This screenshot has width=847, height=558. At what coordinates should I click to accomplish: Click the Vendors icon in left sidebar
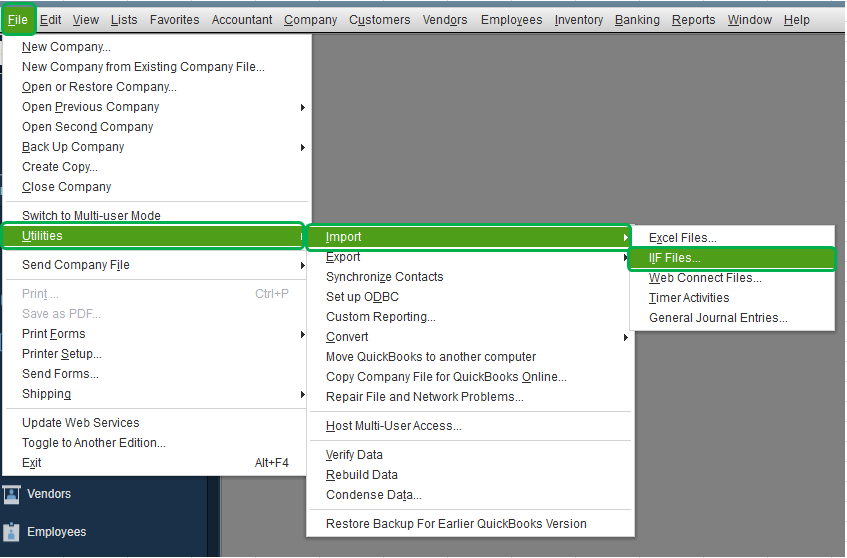point(11,494)
